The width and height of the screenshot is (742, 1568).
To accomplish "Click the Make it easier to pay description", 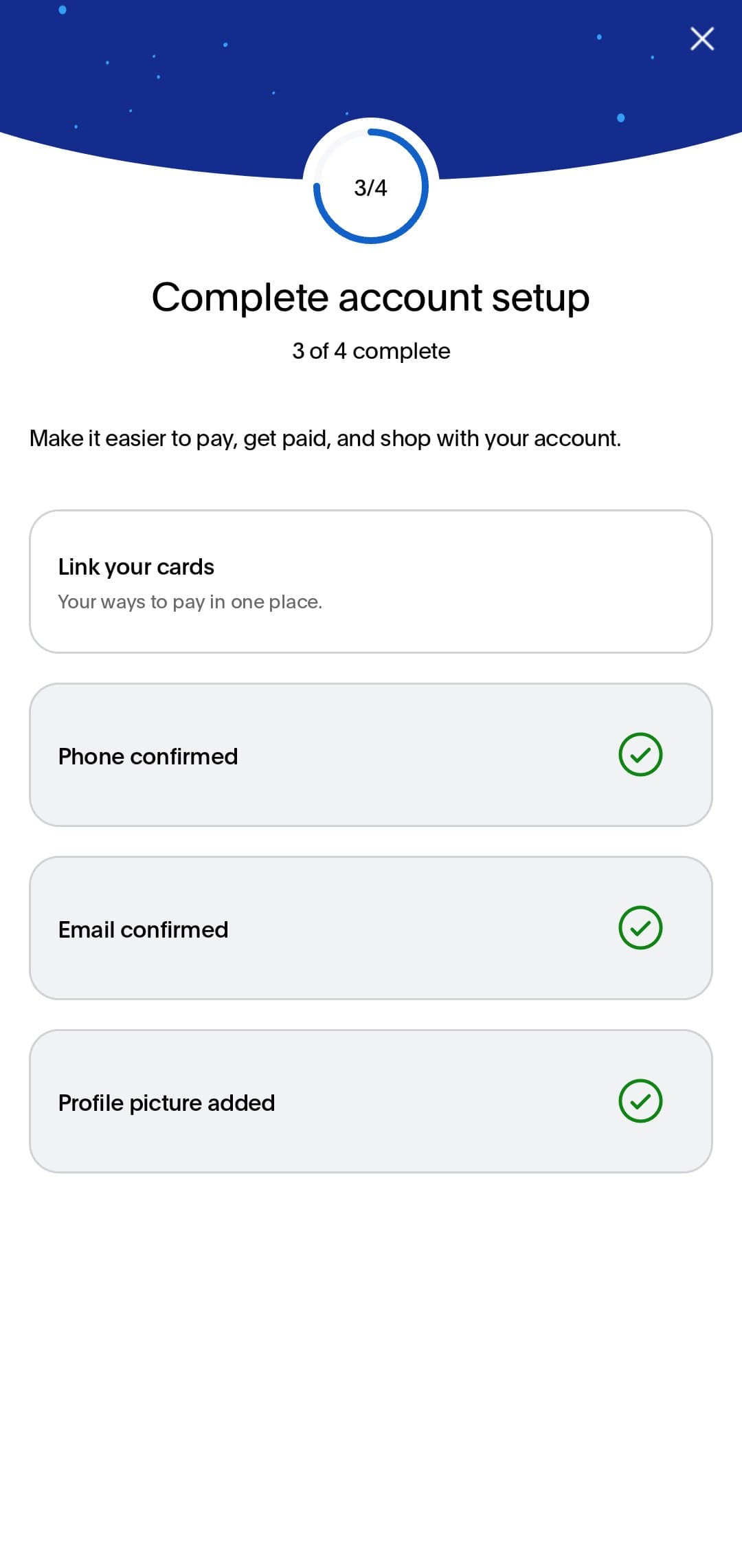I will coord(325,439).
